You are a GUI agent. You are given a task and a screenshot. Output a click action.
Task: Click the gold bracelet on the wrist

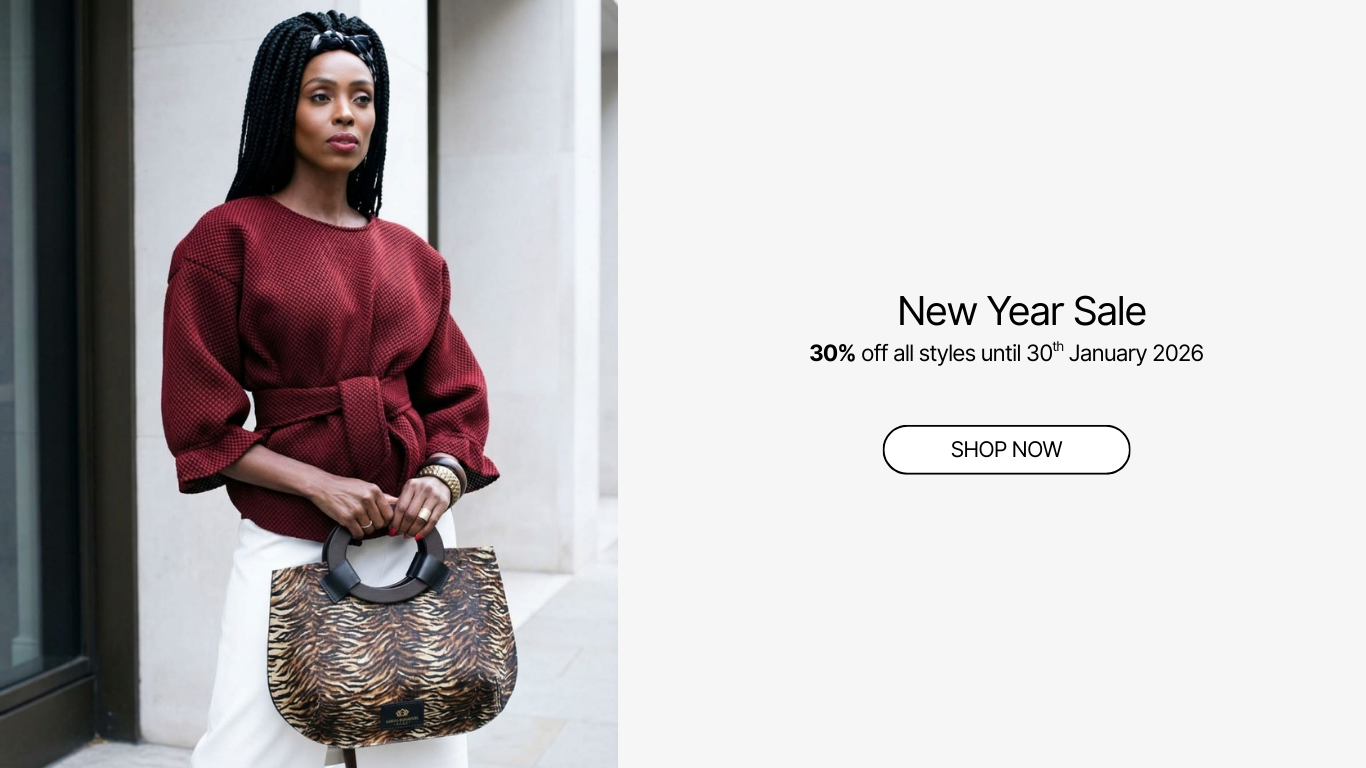pos(442,481)
